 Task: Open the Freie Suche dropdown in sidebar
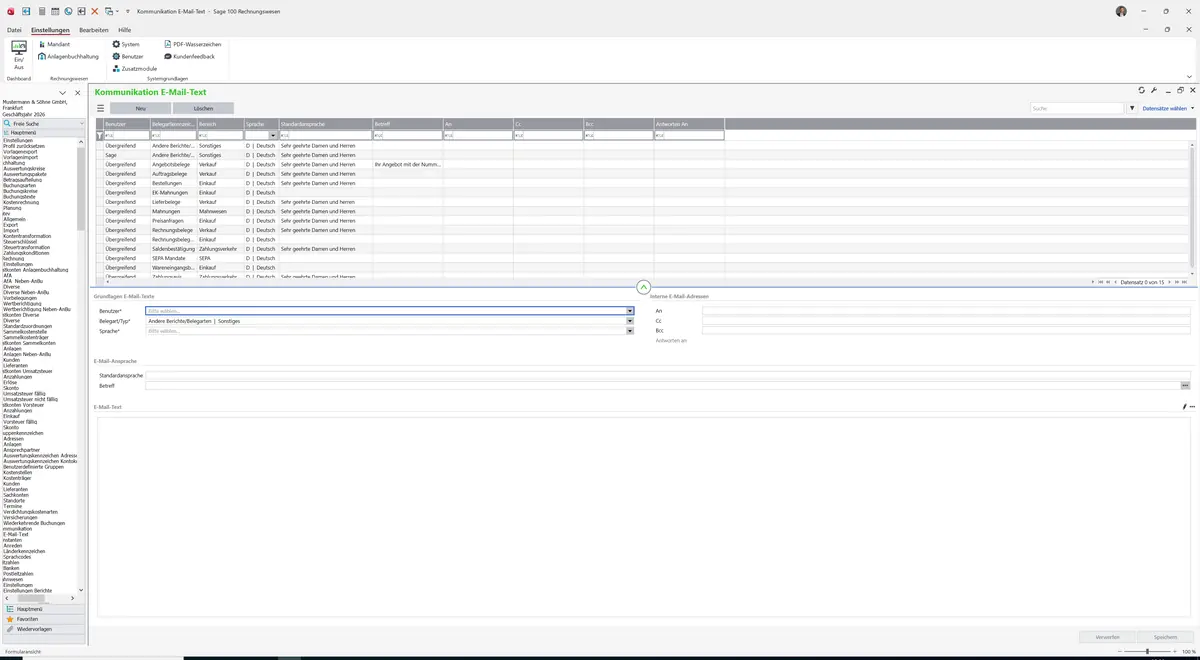coord(81,124)
